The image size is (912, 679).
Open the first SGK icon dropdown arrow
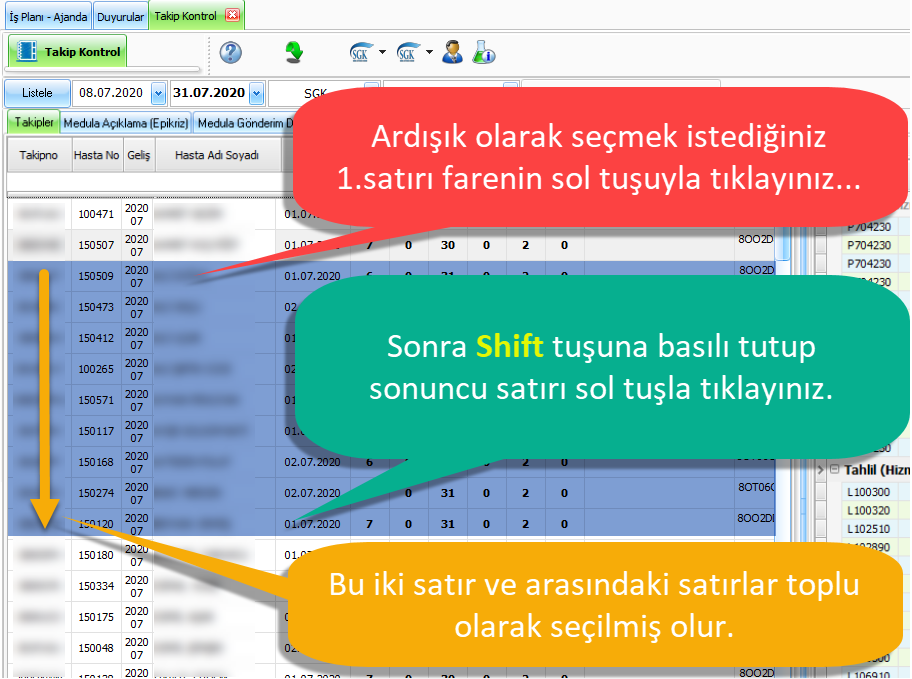coord(382,52)
